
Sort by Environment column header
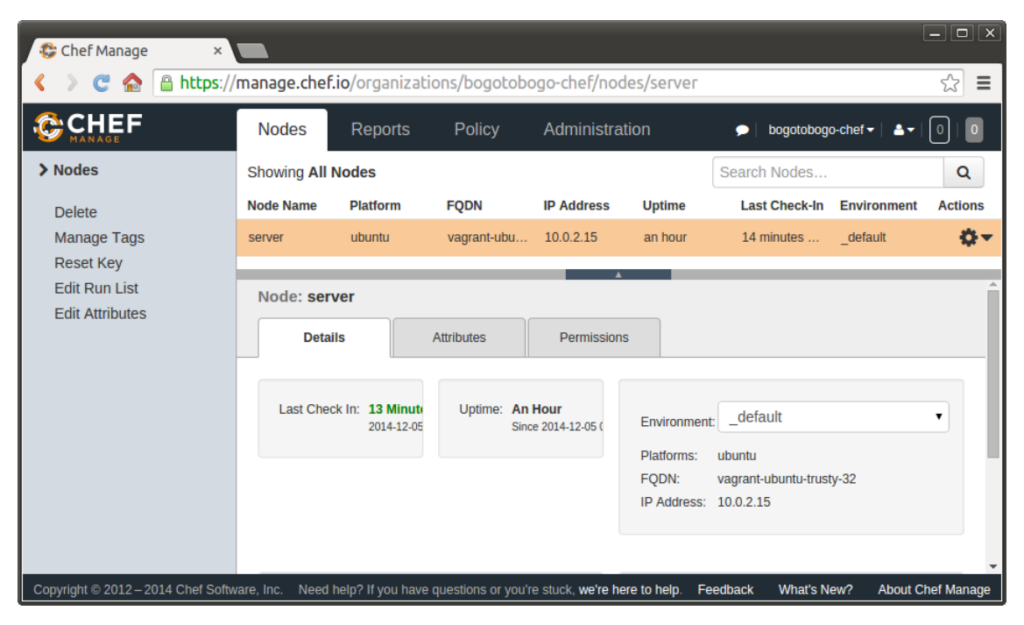coord(878,206)
